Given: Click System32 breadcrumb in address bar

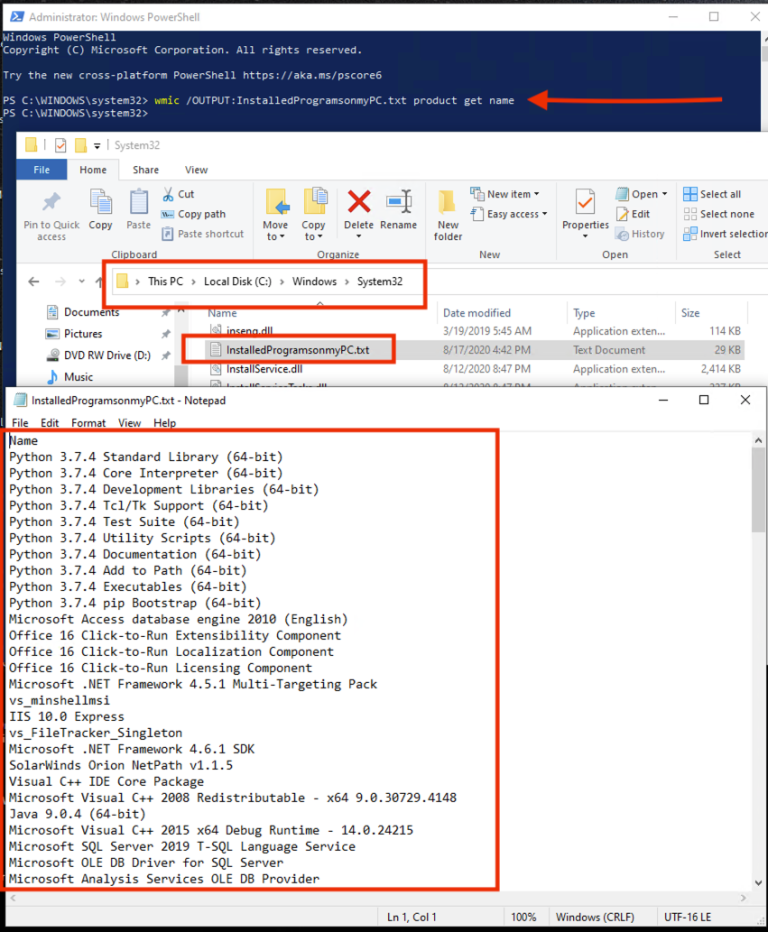Looking at the screenshot, I should (380, 281).
